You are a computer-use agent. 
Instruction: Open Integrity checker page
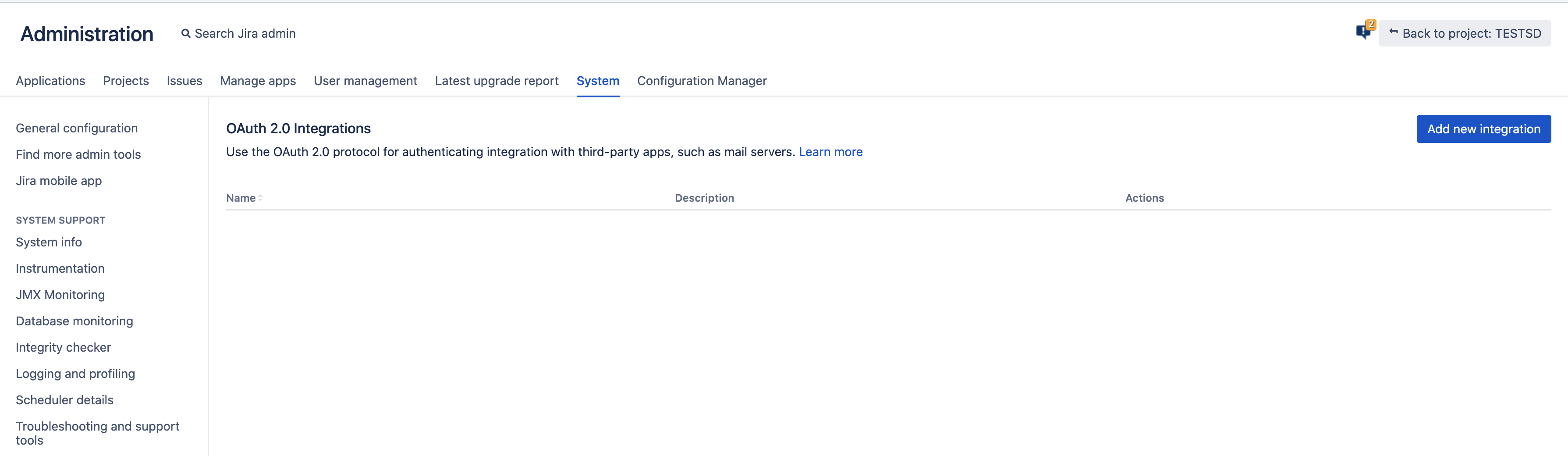coord(63,348)
